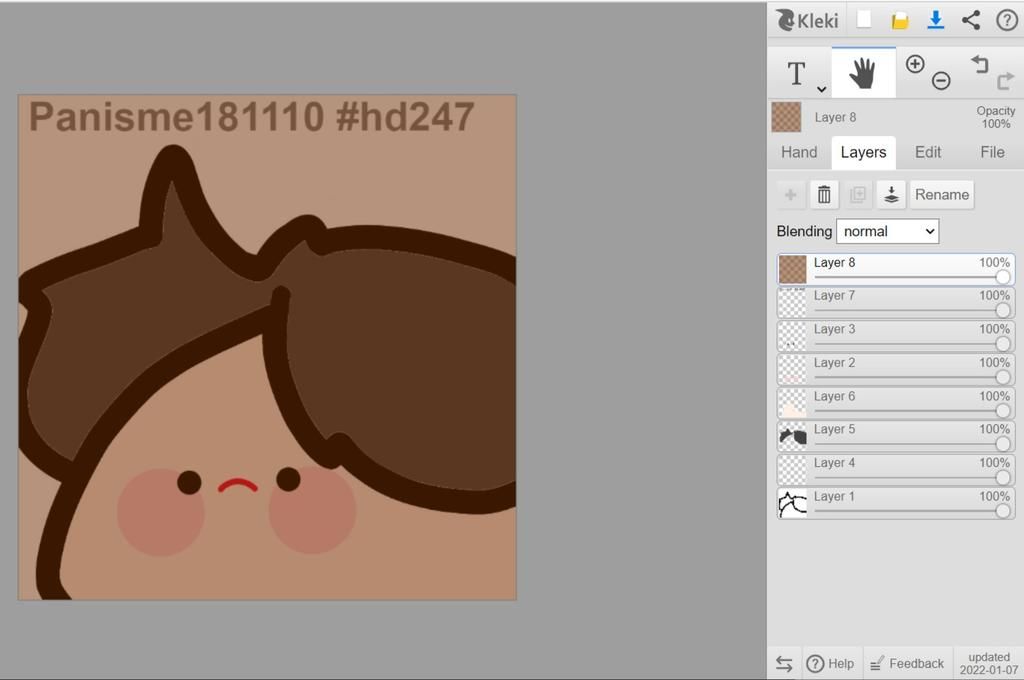Open the Help link at the bottom

[830, 664]
